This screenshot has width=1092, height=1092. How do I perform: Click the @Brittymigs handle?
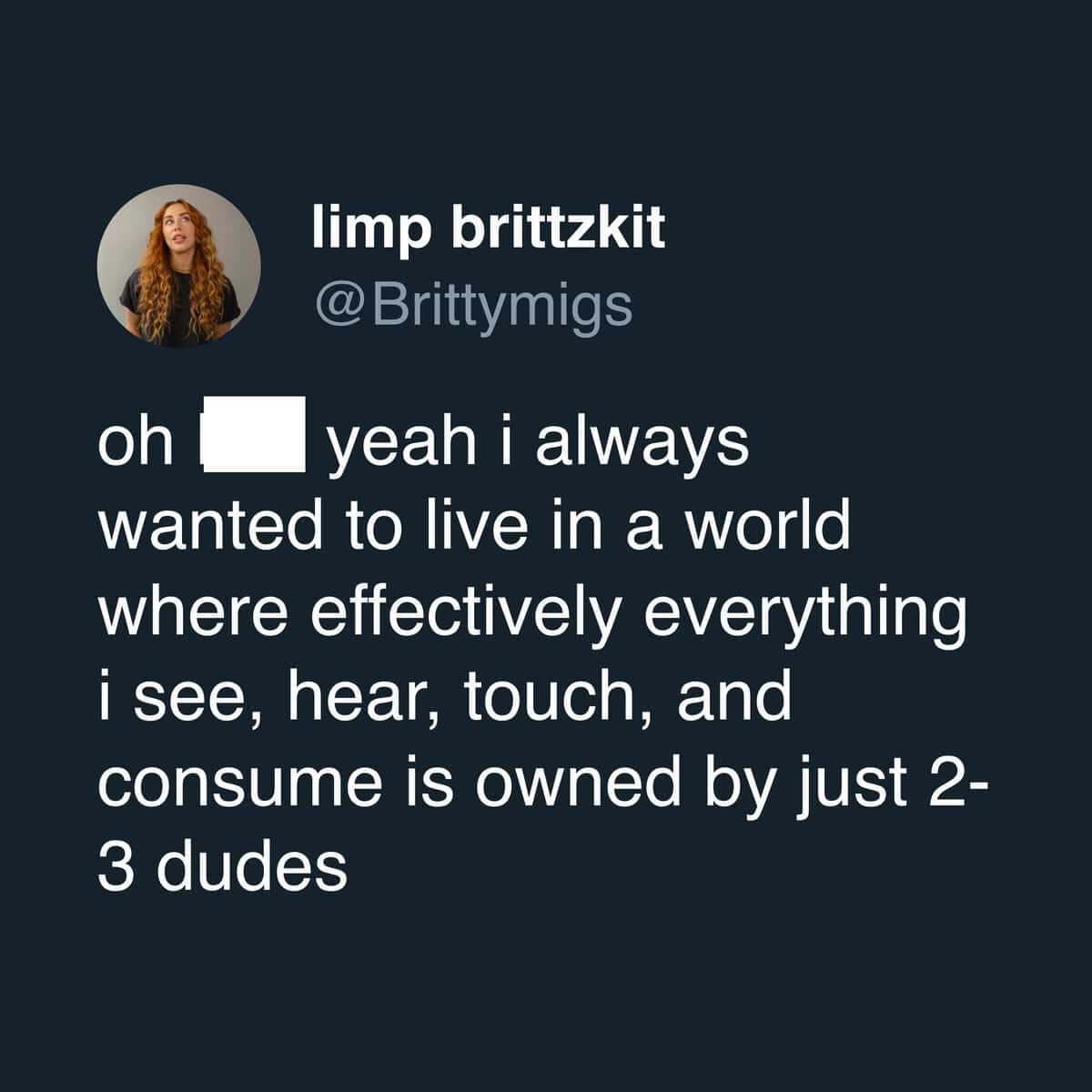(x=473, y=305)
